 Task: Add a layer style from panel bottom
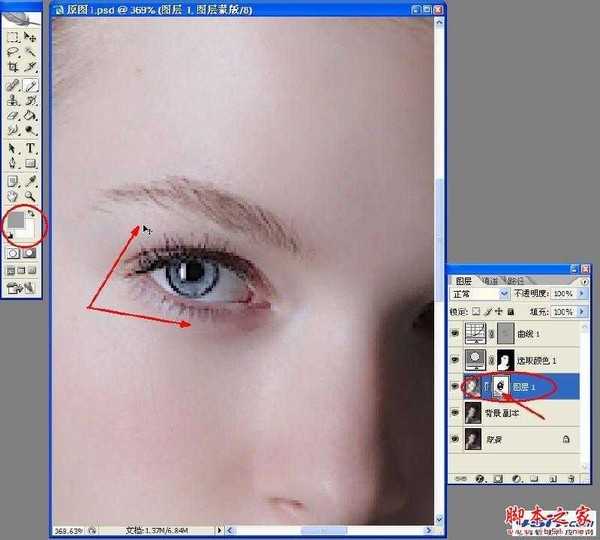pyautogui.click(x=480, y=478)
